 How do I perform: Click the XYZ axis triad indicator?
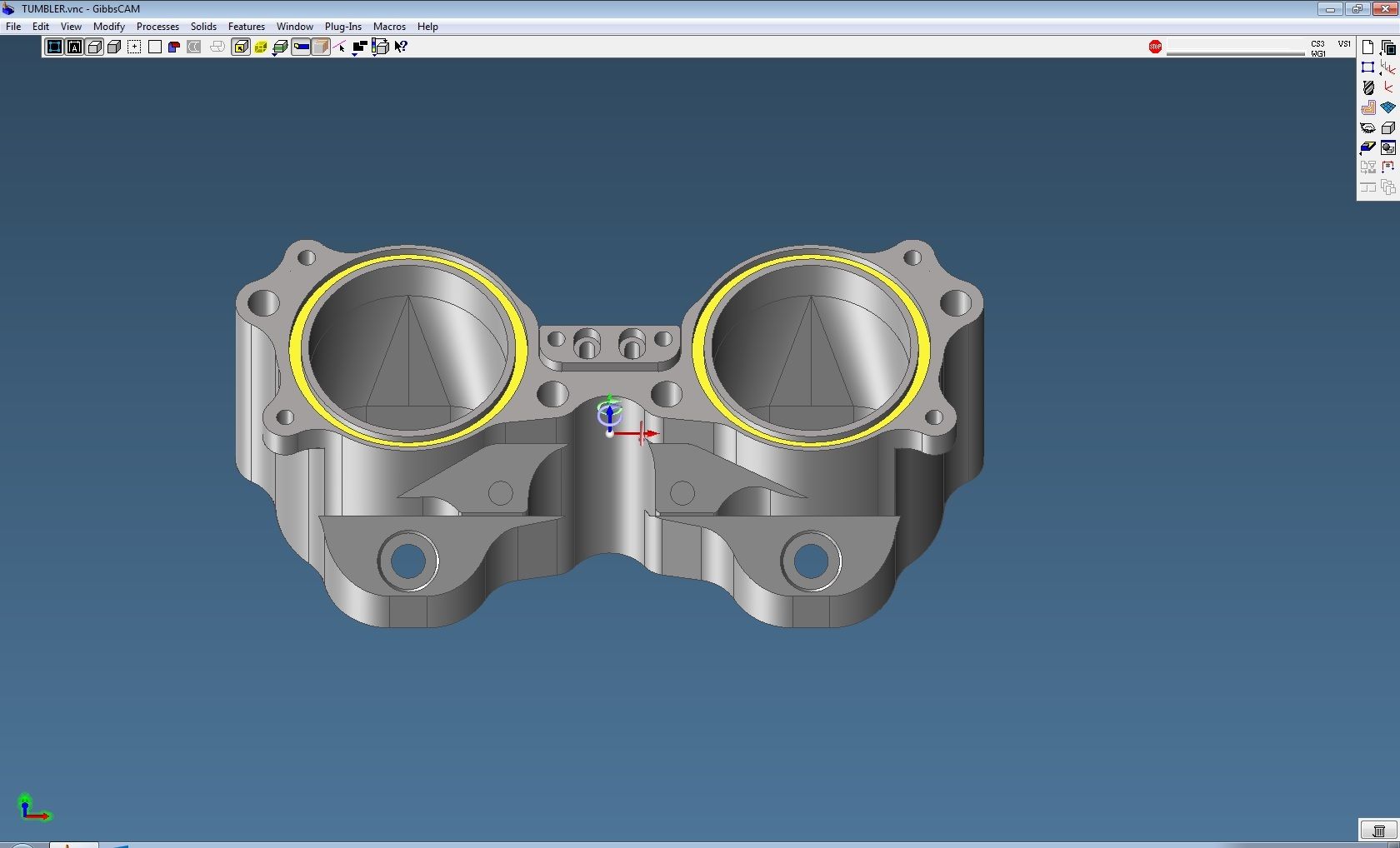(x=33, y=807)
